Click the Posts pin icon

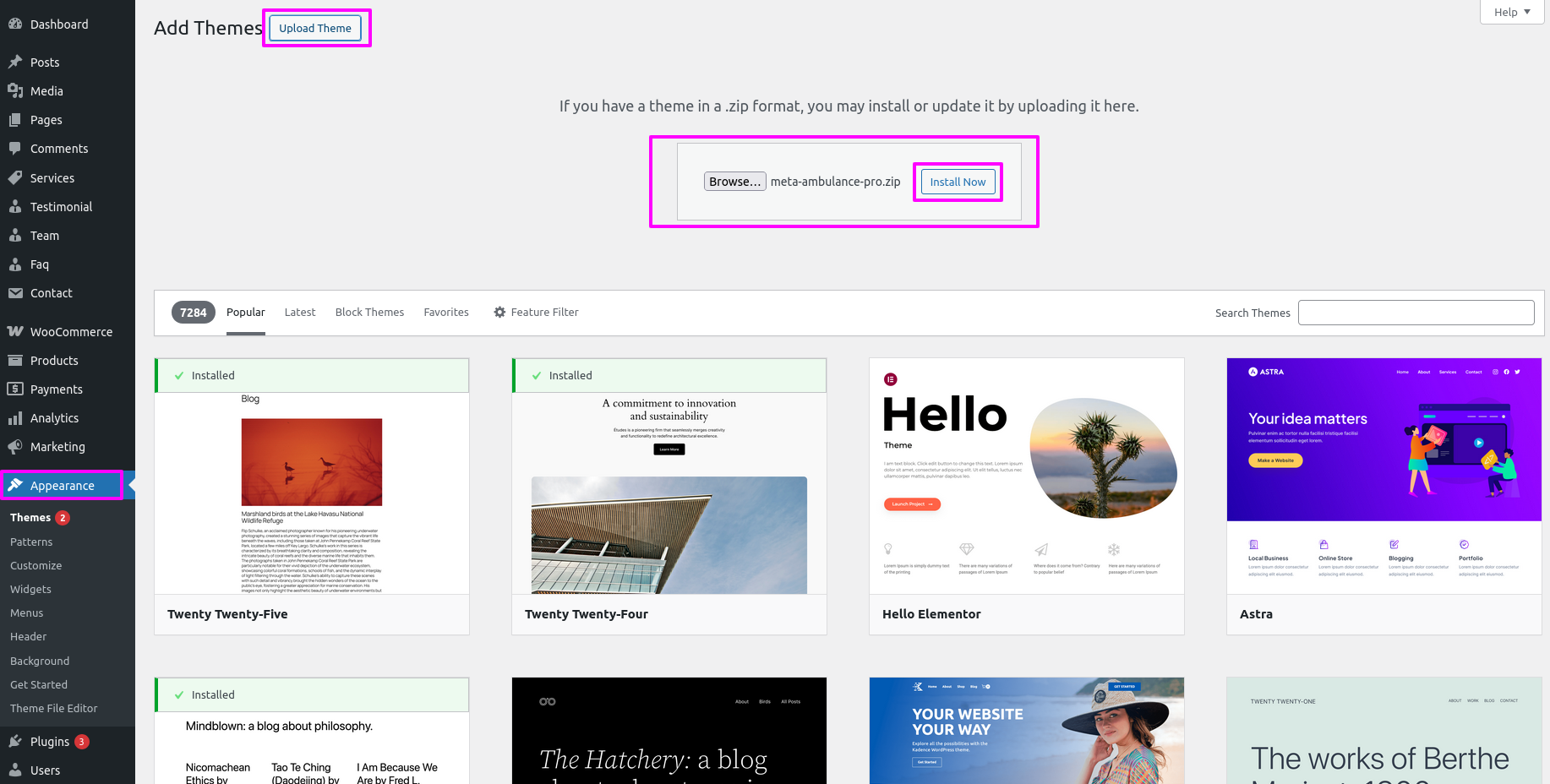15,62
